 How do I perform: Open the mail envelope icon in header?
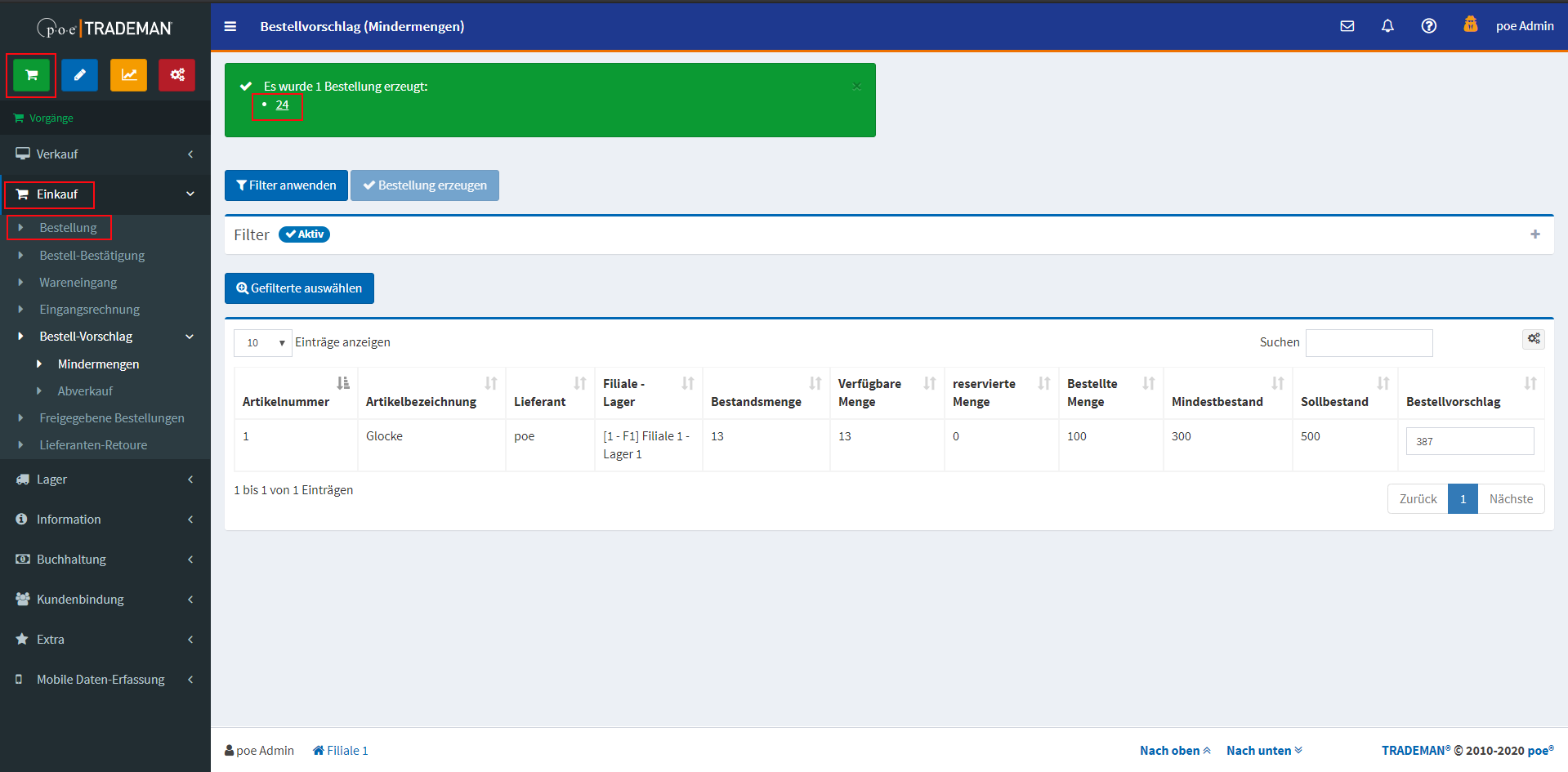pos(1347,26)
